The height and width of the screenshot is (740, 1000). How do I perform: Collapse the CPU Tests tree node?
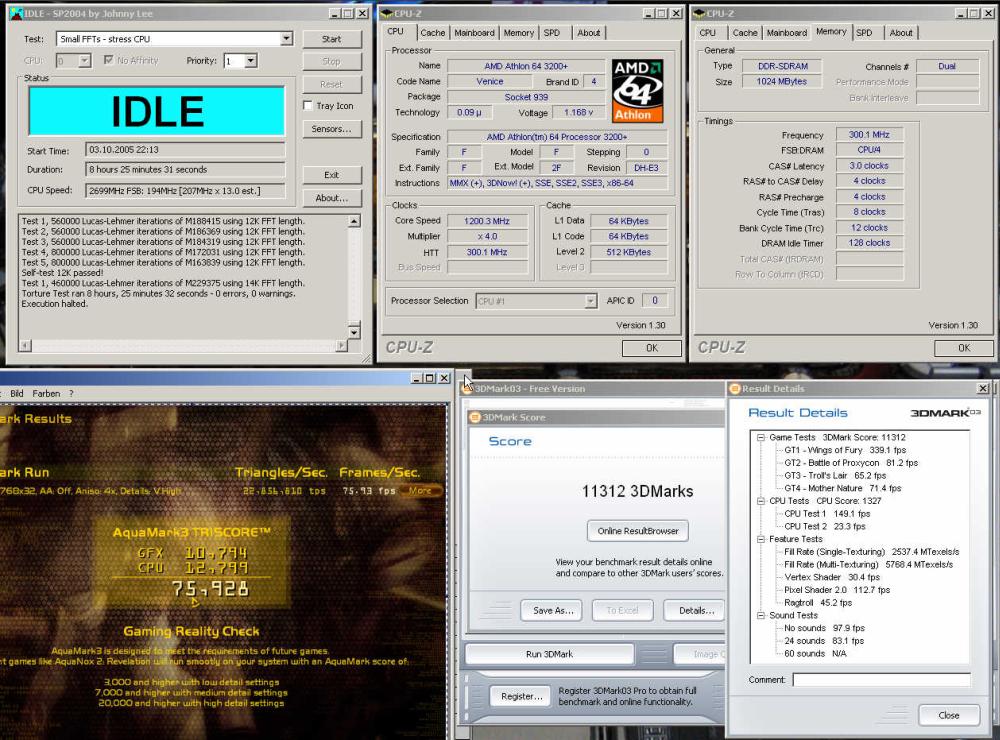761,501
